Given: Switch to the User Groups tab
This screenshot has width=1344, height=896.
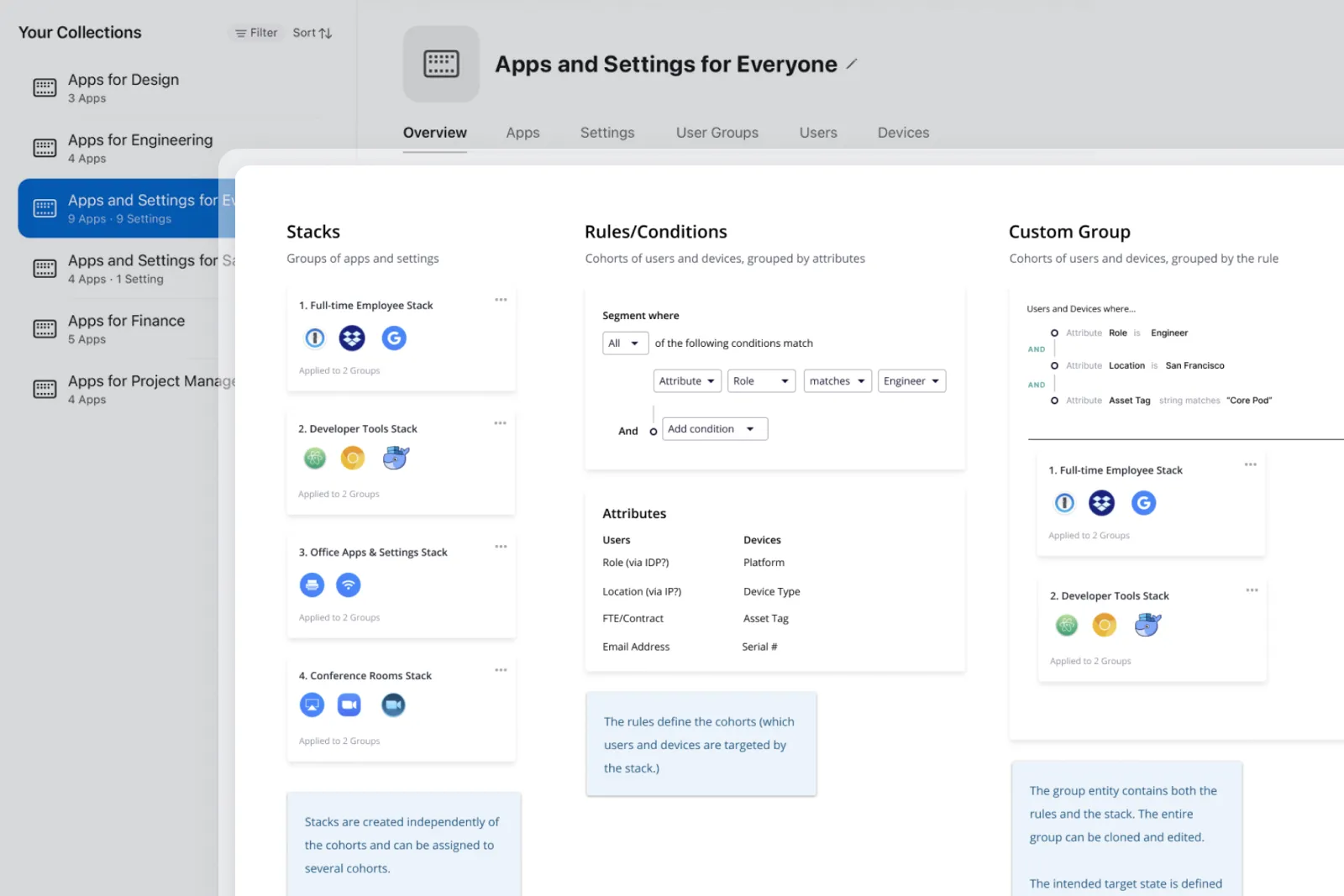Looking at the screenshot, I should click(x=717, y=133).
